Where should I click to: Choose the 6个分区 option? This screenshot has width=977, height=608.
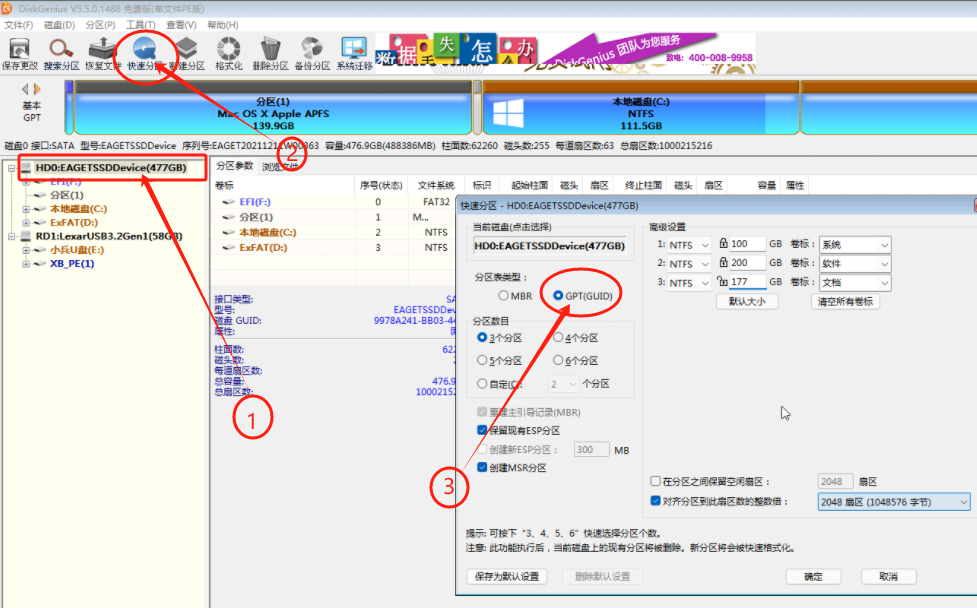pos(558,361)
